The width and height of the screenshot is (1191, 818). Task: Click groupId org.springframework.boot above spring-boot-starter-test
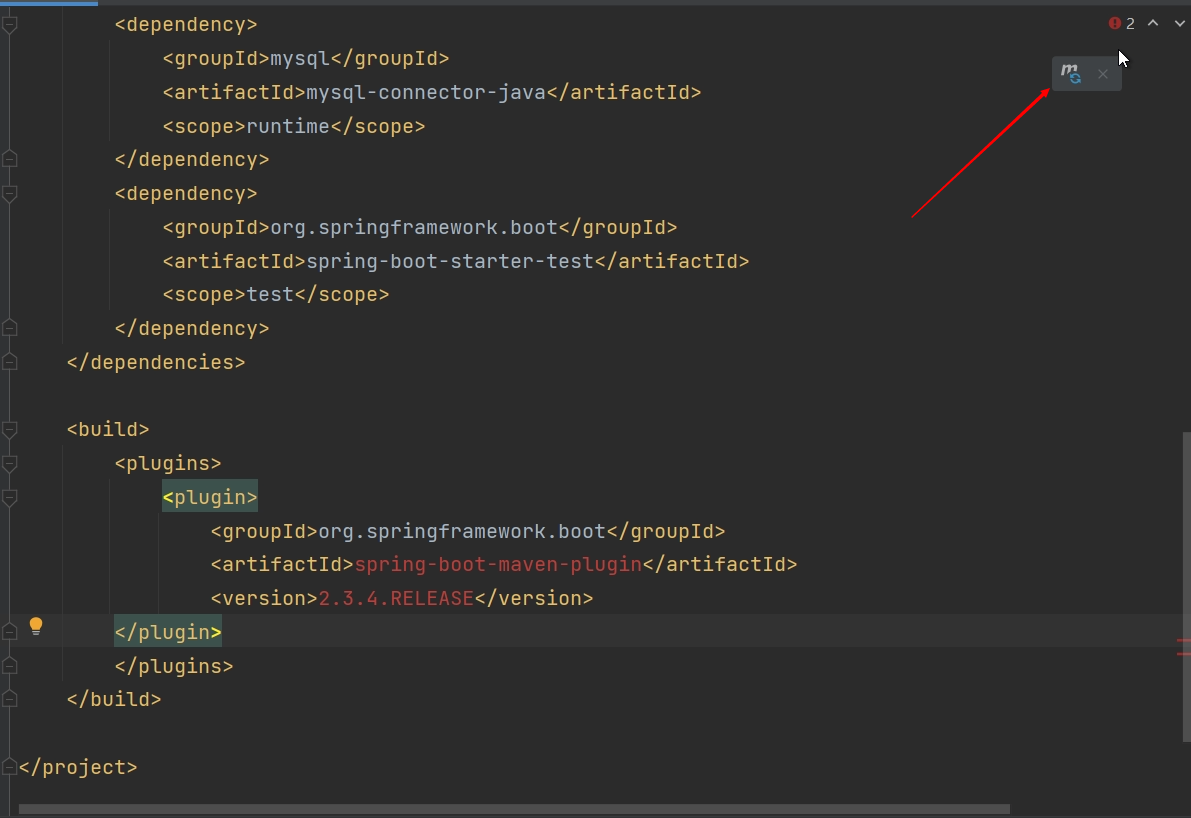tap(414, 227)
